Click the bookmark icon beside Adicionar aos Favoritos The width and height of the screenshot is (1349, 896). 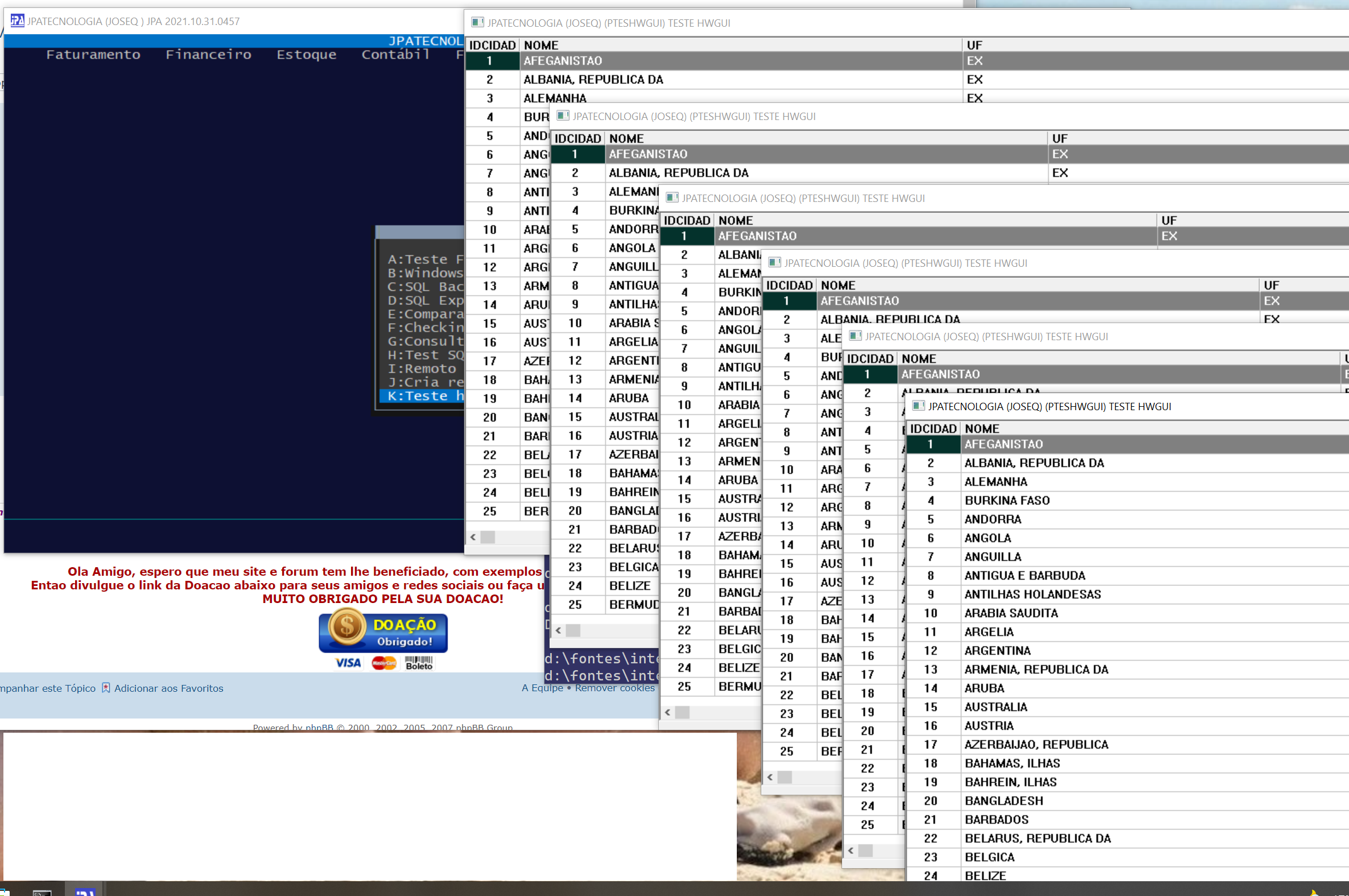(106, 688)
